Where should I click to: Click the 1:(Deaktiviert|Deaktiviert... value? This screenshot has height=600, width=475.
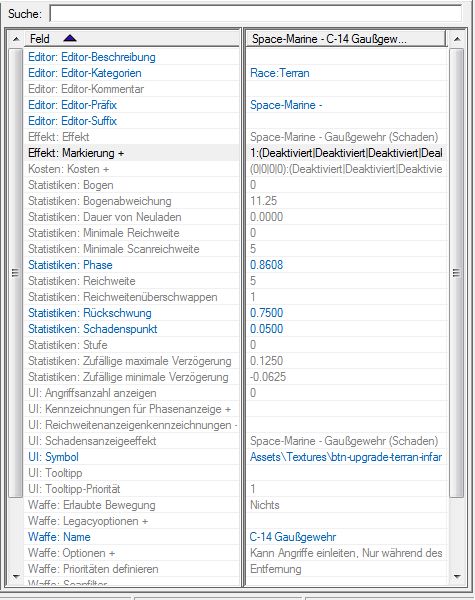coord(346,153)
